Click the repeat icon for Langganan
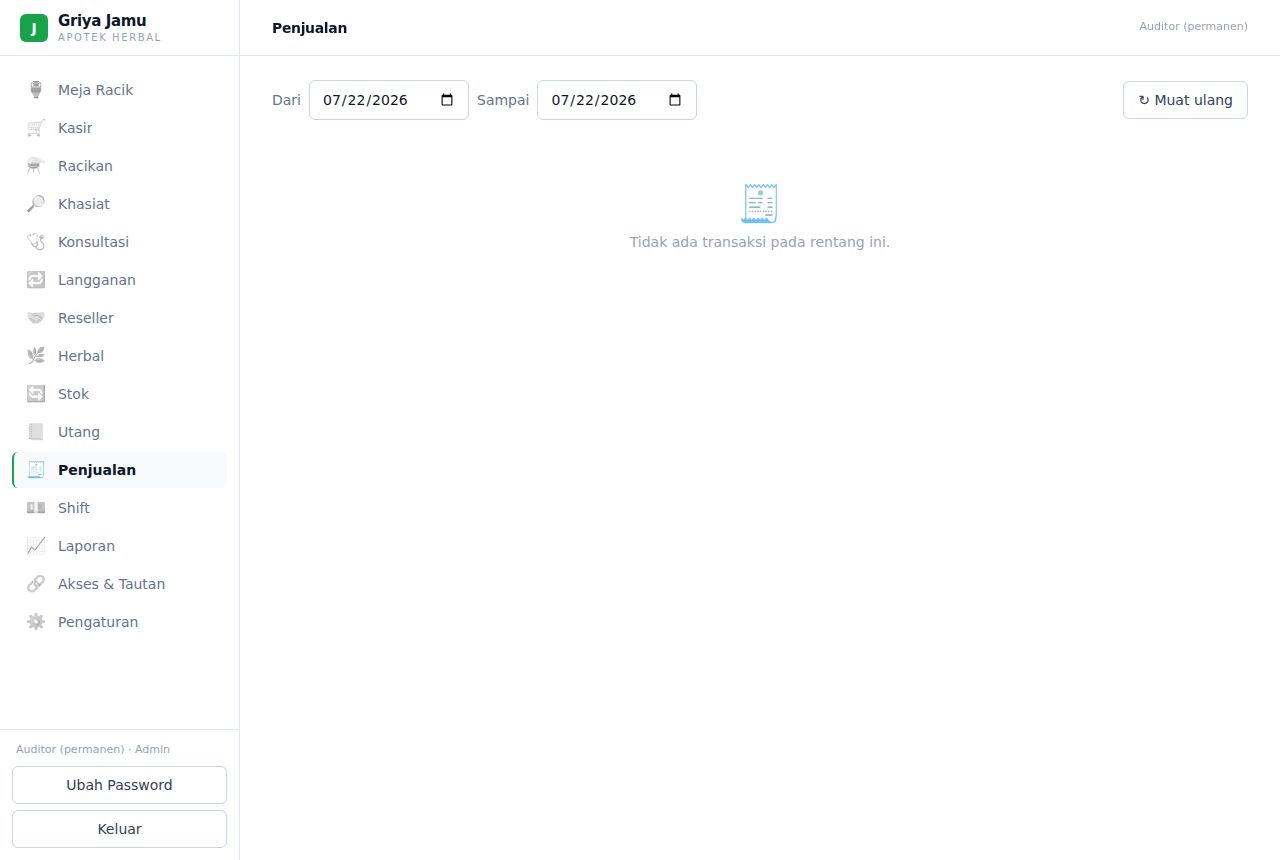Image resolution: width=1280 pixels, height=860 pixels. tap(36, 280)
